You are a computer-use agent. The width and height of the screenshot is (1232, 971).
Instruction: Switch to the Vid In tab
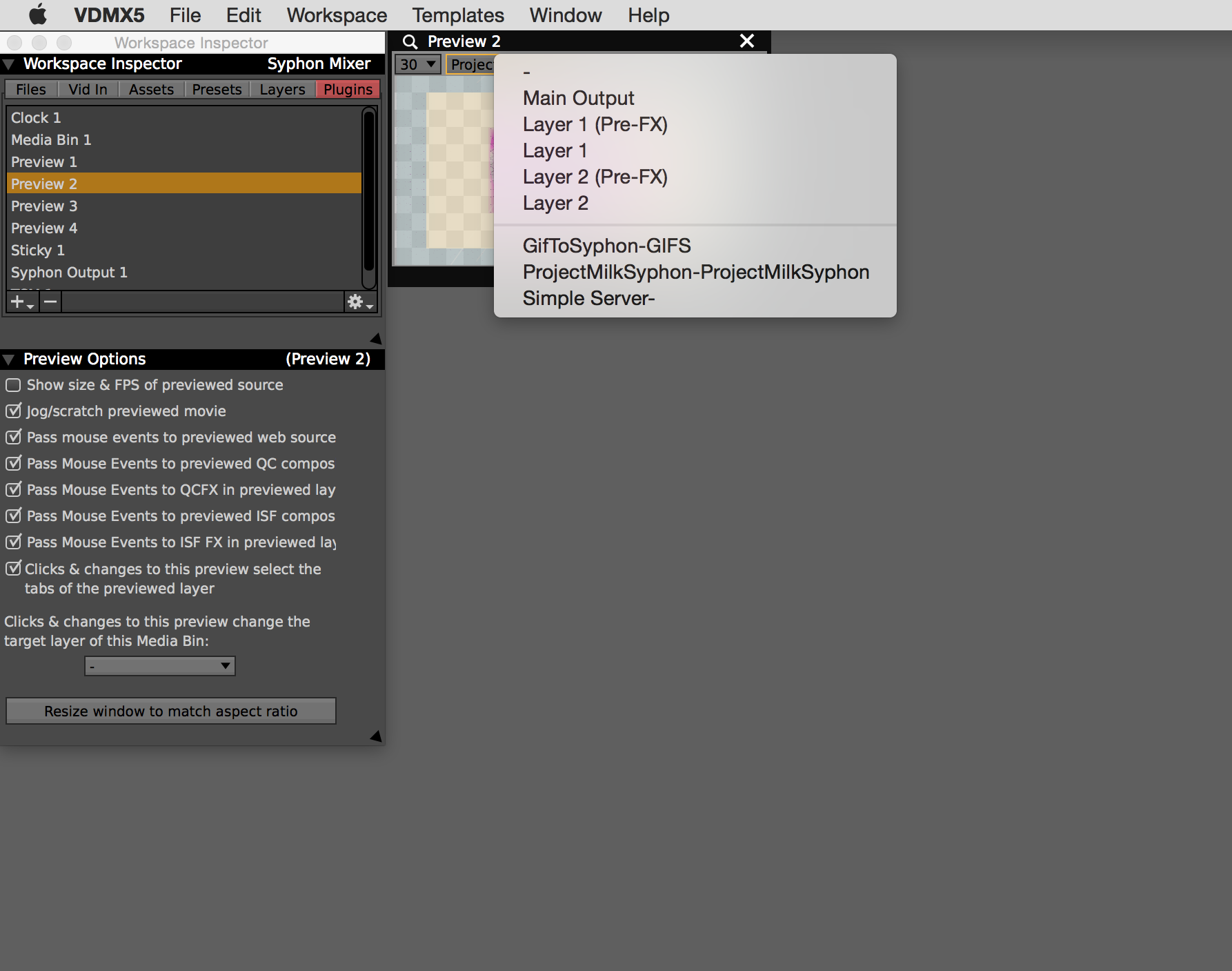click(x=88, y=89)
